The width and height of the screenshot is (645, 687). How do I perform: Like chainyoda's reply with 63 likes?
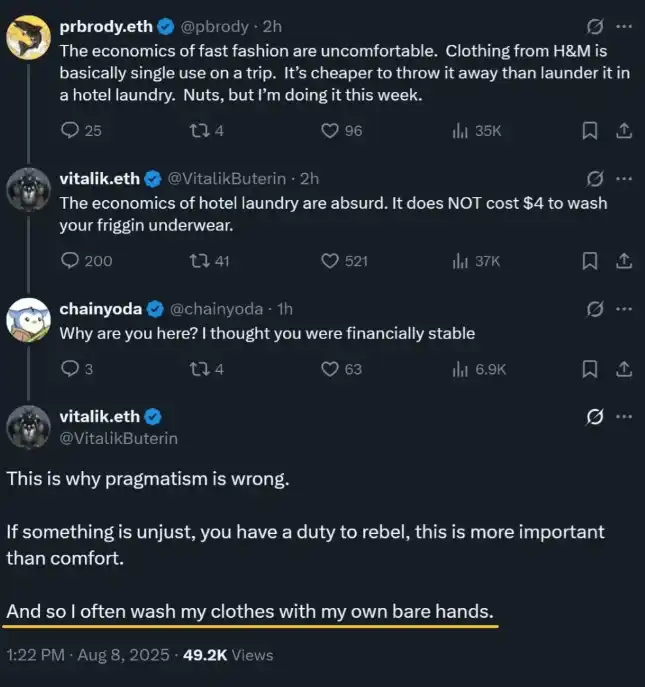[331, 369]
